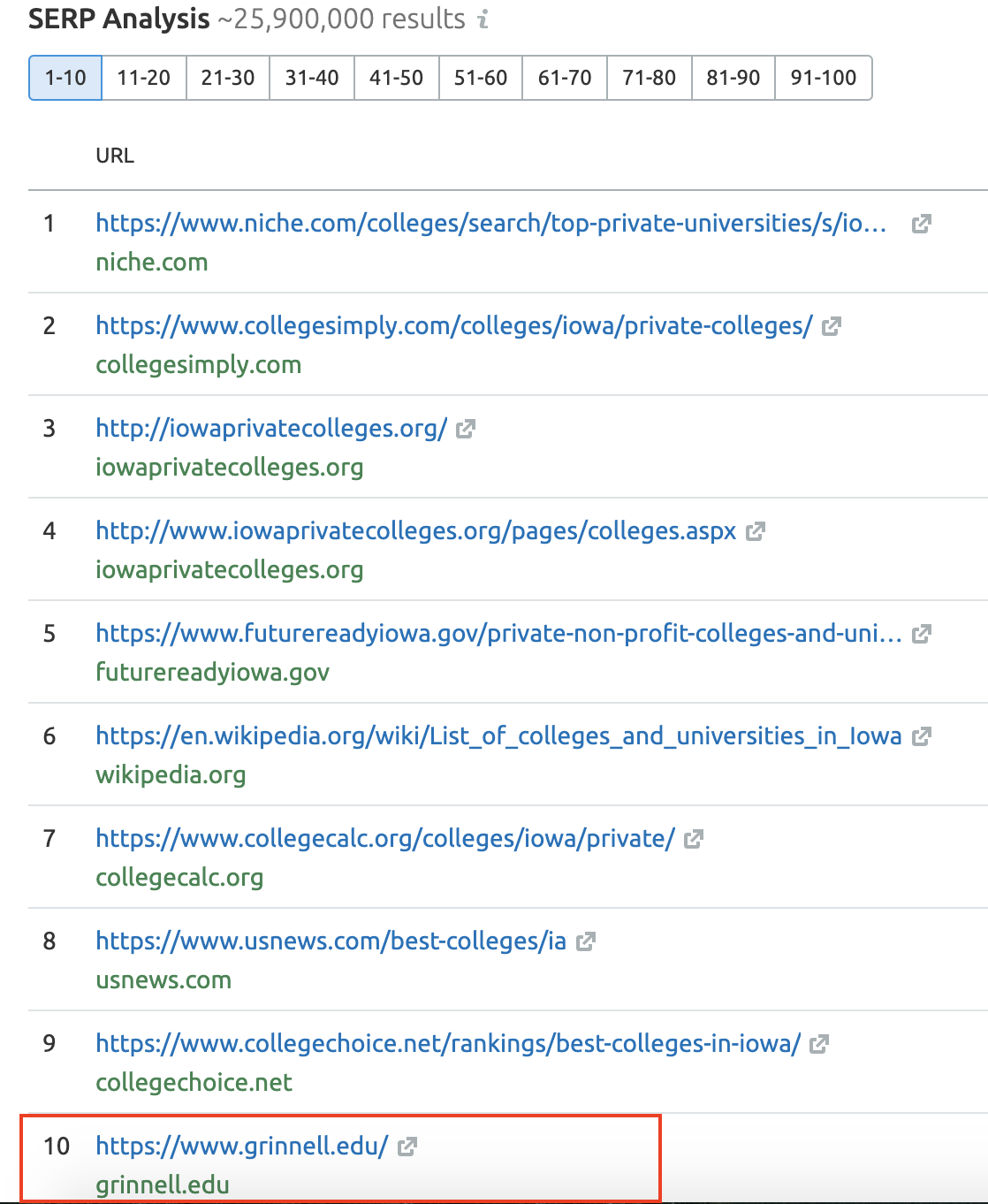
Task: Open the collegecalc.org iowa private URL
Action: click(385, 838)
